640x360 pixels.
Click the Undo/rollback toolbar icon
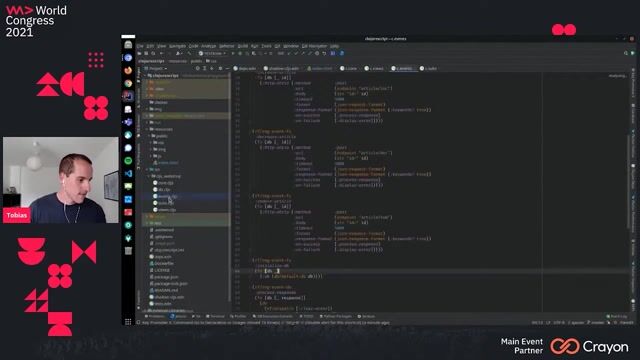324,53
